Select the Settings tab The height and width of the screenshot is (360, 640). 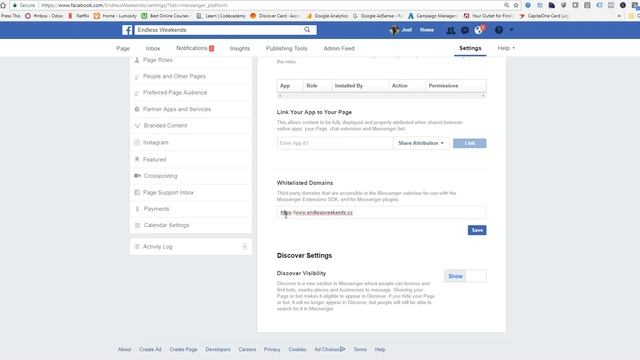(470, 48)
